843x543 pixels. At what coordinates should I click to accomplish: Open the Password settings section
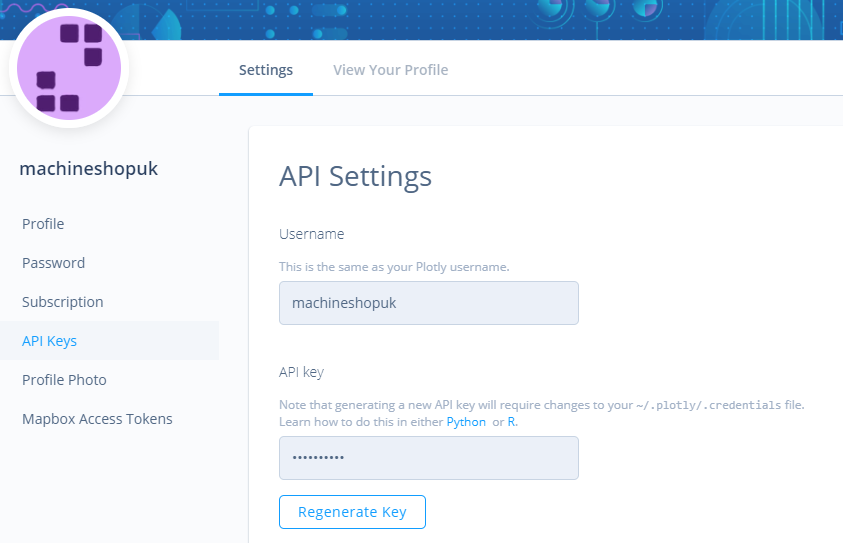pyautogui.click(x=53, y=263)
